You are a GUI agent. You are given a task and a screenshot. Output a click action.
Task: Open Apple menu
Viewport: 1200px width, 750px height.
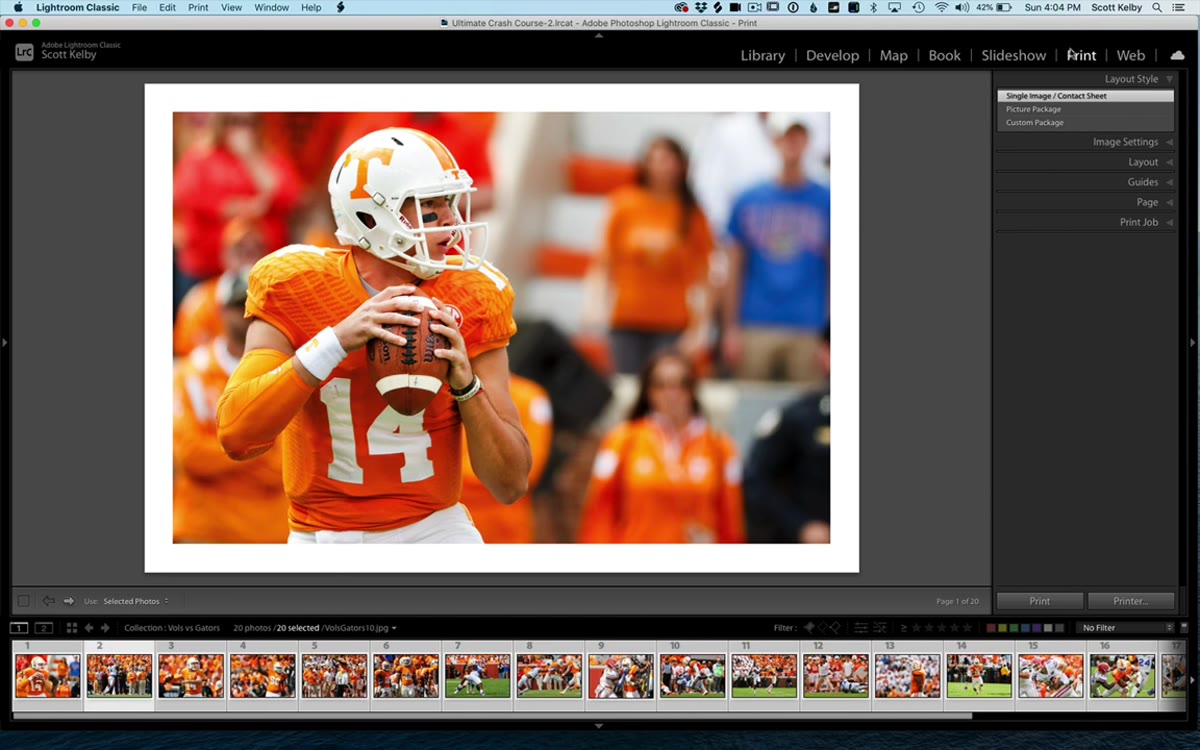[x=17, y=8]
